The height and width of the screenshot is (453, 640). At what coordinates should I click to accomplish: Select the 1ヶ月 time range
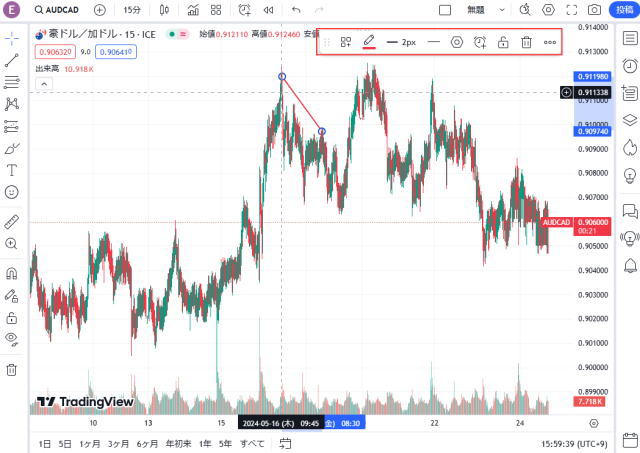click(x=89, y=444)
